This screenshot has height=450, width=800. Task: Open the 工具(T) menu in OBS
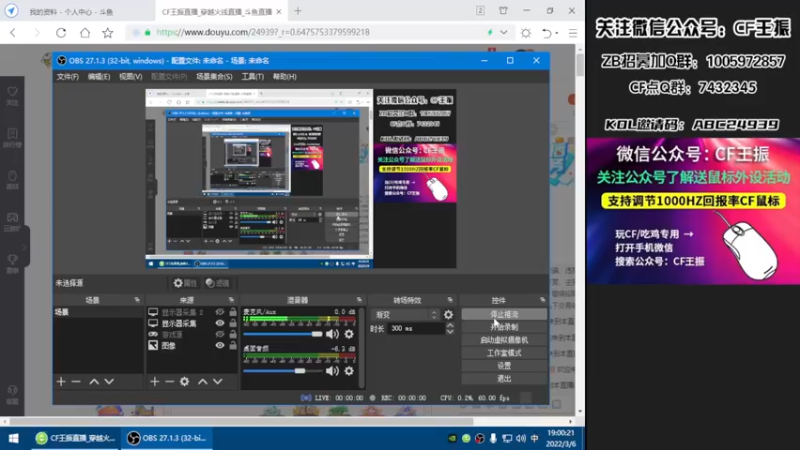[253, 77]
